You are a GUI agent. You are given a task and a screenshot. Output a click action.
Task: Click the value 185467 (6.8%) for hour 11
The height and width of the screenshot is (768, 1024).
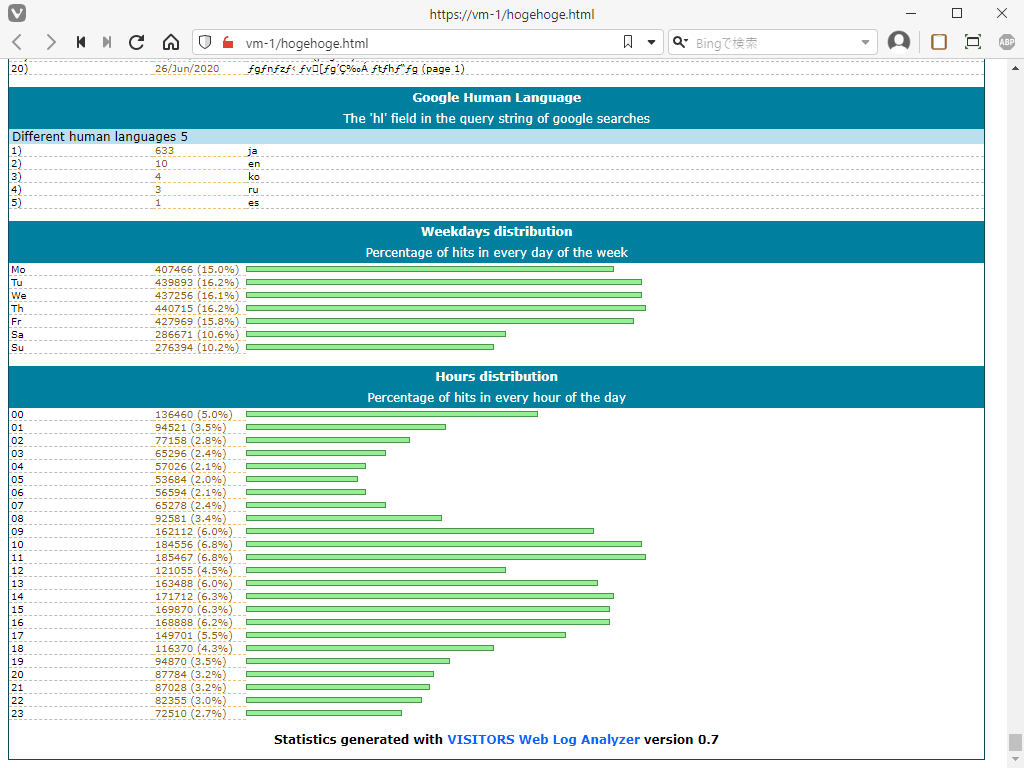pos(193,558)
